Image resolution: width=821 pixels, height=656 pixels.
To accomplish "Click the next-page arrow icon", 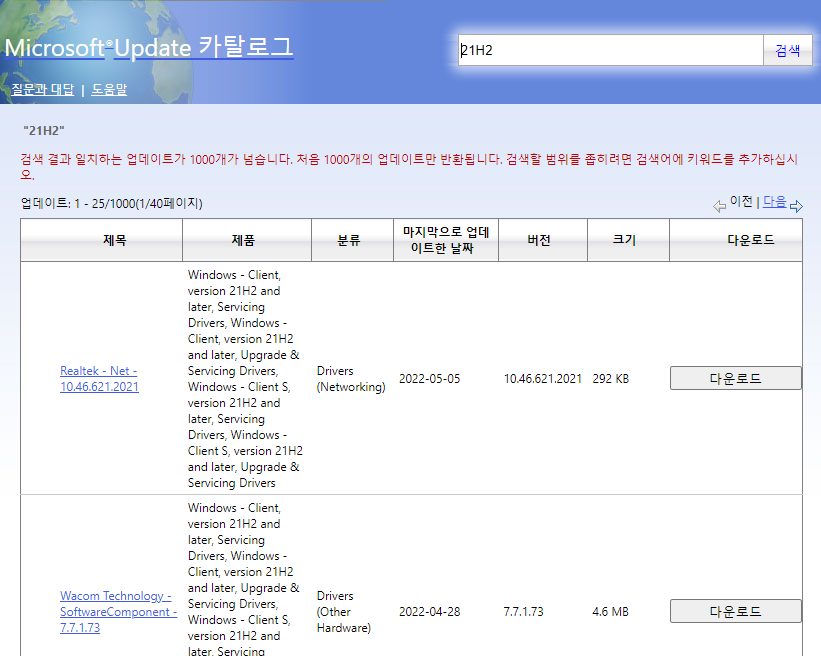I will pyautogui.click(x=797, y=205).
